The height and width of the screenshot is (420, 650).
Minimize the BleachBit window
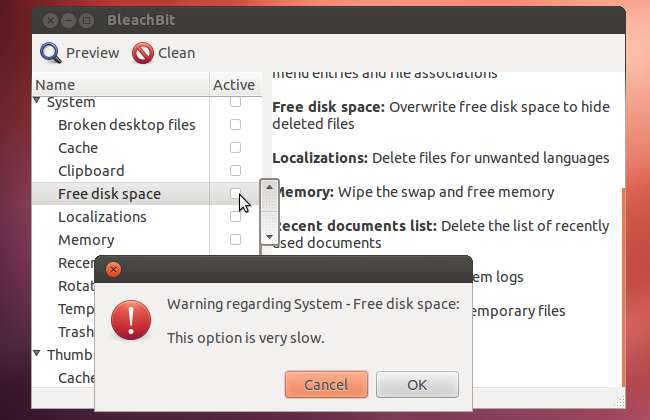click(x=68, y=19)
